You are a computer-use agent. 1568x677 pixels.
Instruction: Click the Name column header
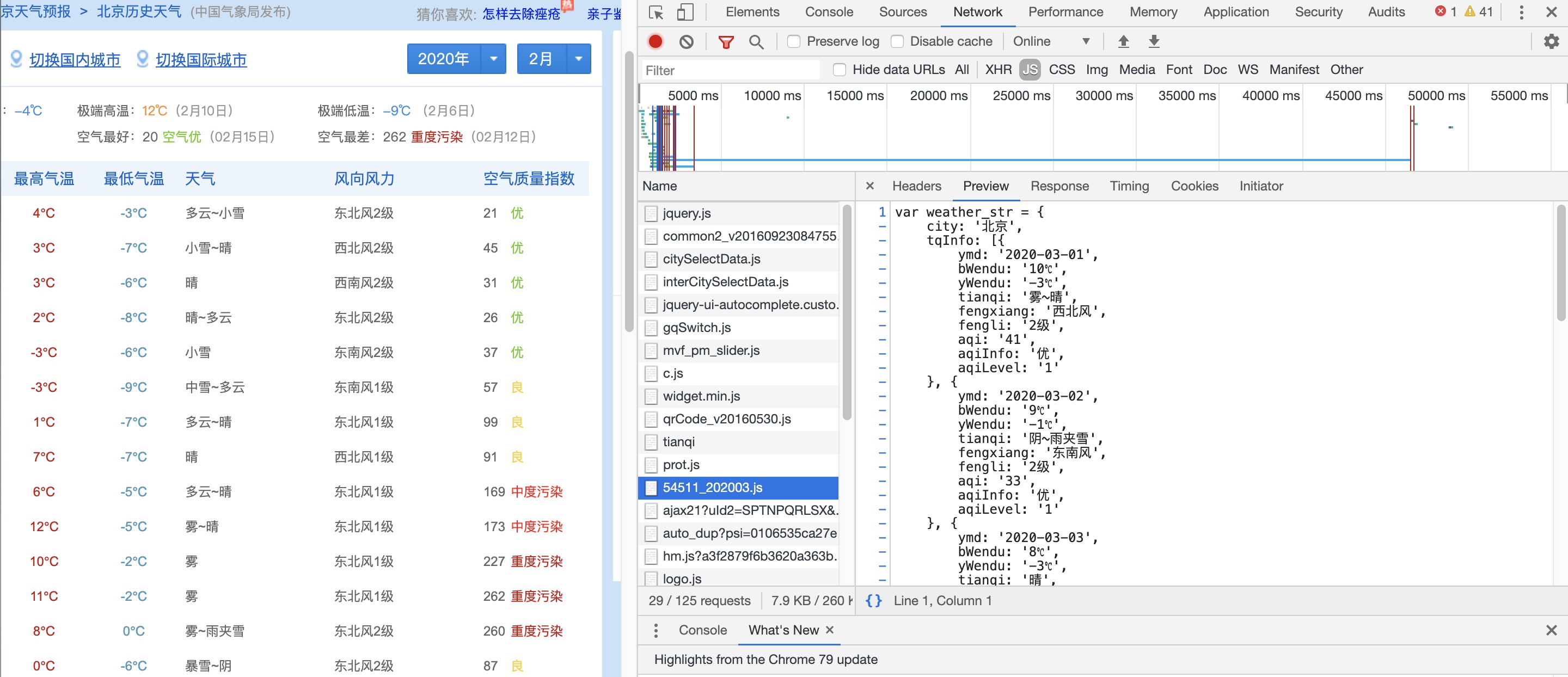tap(746, 186)
